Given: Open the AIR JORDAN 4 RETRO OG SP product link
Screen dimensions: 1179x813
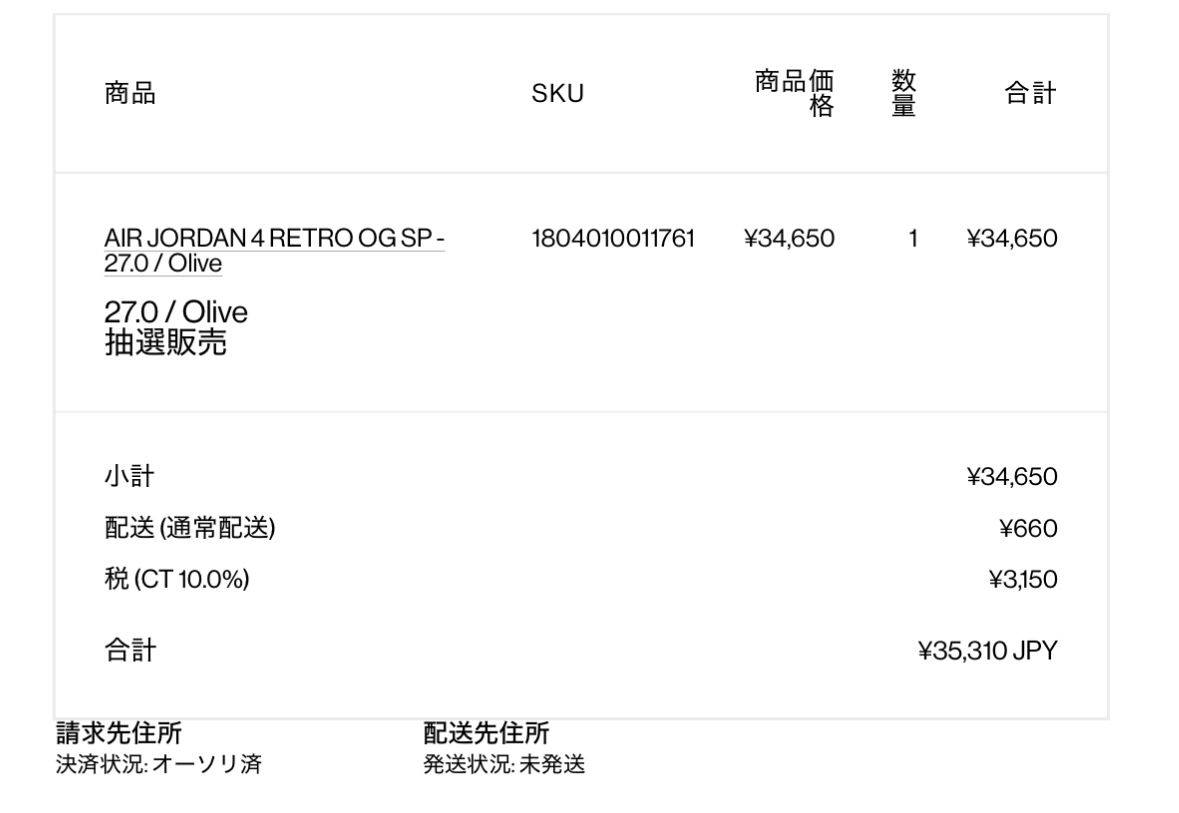Looking at the screenshot, I should (274, 239).
